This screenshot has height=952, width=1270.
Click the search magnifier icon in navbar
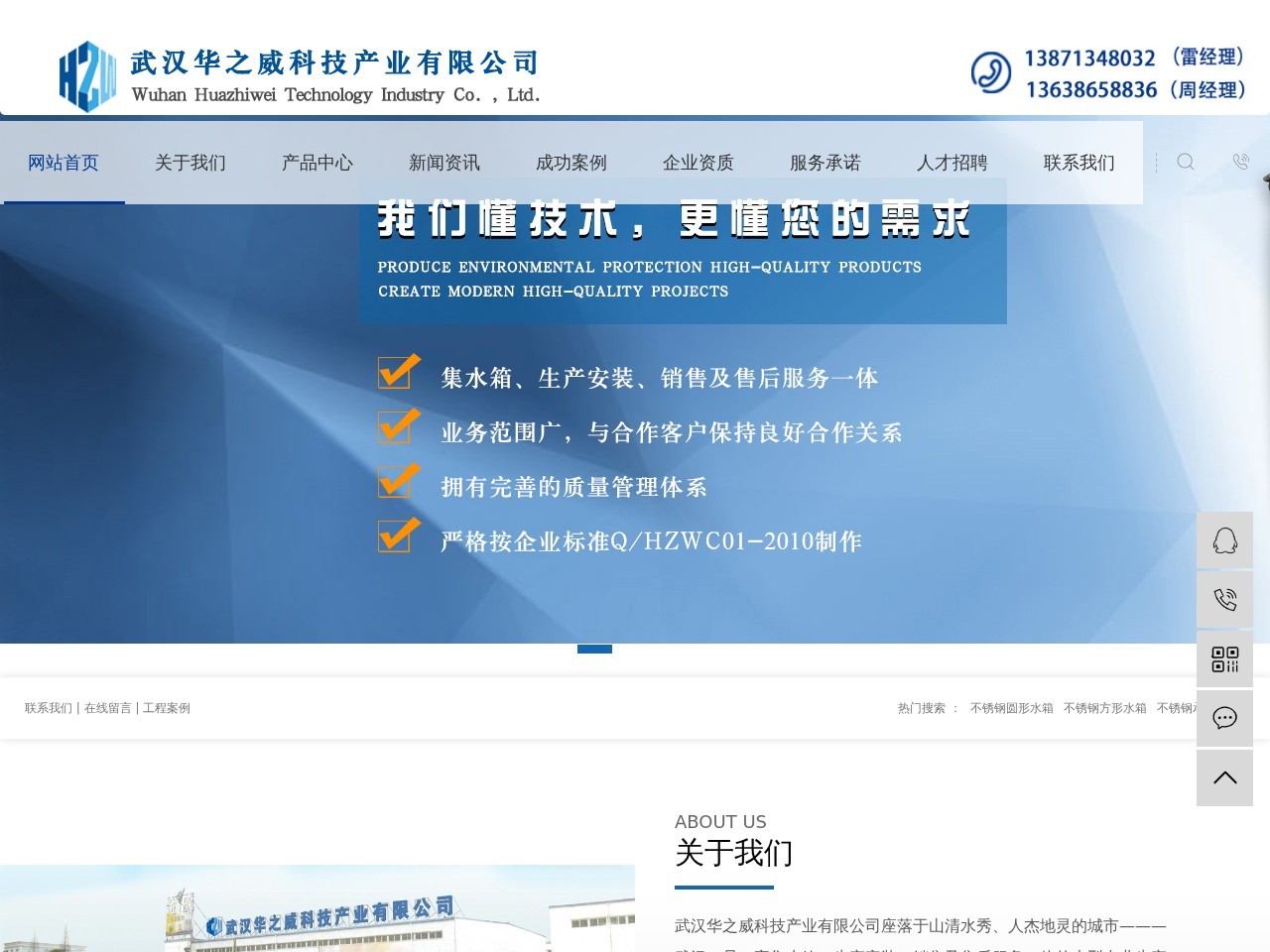point(1186,162)
